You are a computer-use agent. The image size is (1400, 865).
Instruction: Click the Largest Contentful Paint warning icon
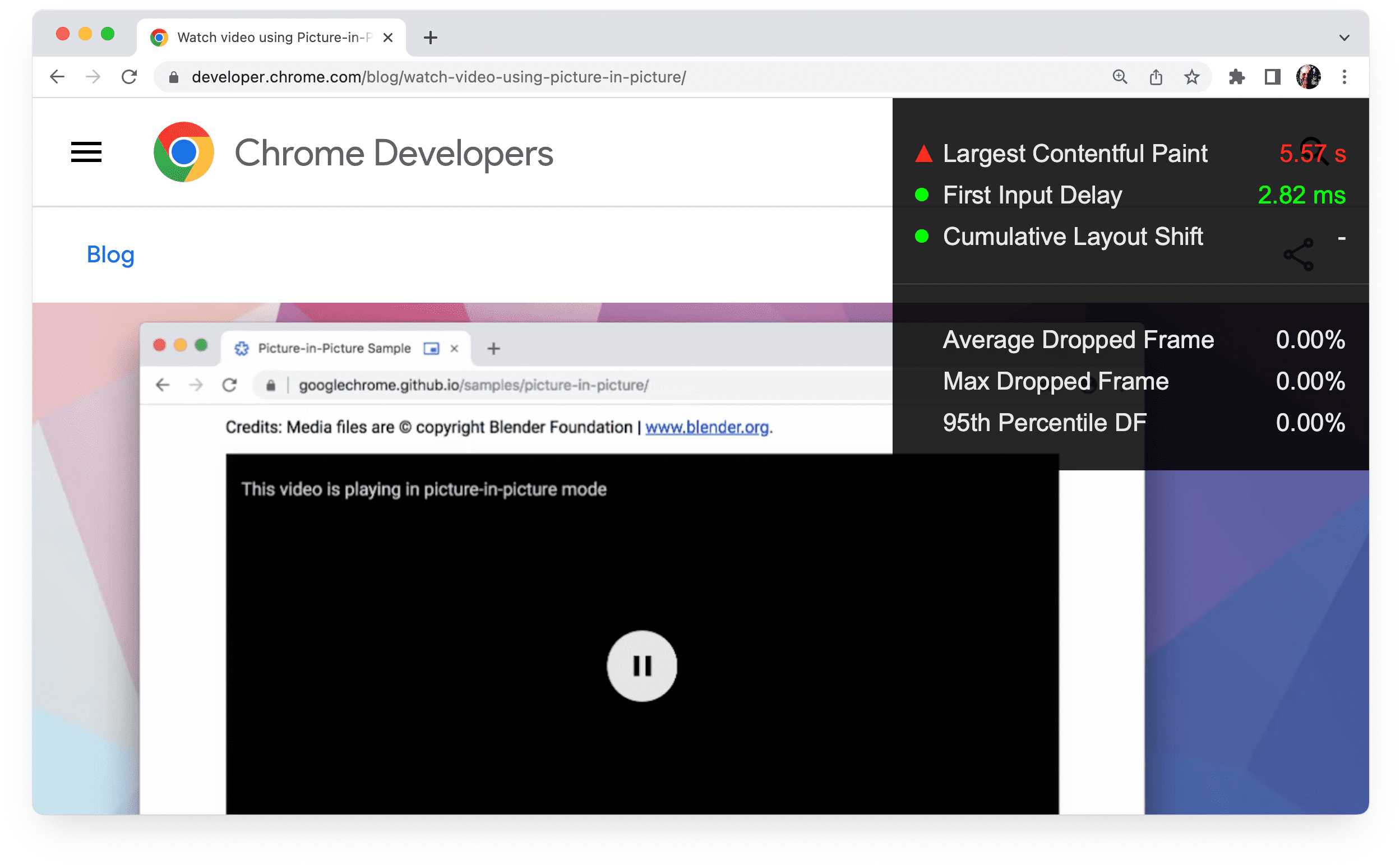[920, 152]
